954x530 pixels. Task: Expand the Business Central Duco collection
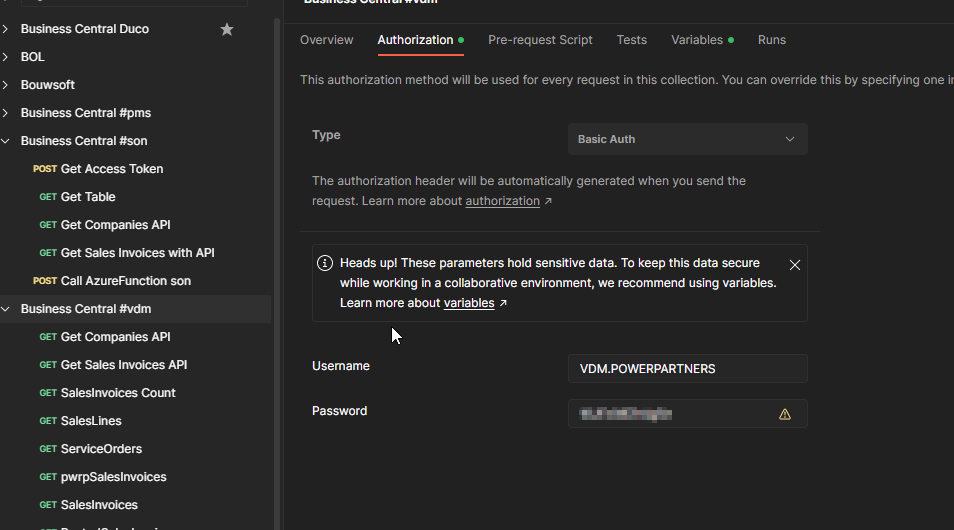click(5, 29)
